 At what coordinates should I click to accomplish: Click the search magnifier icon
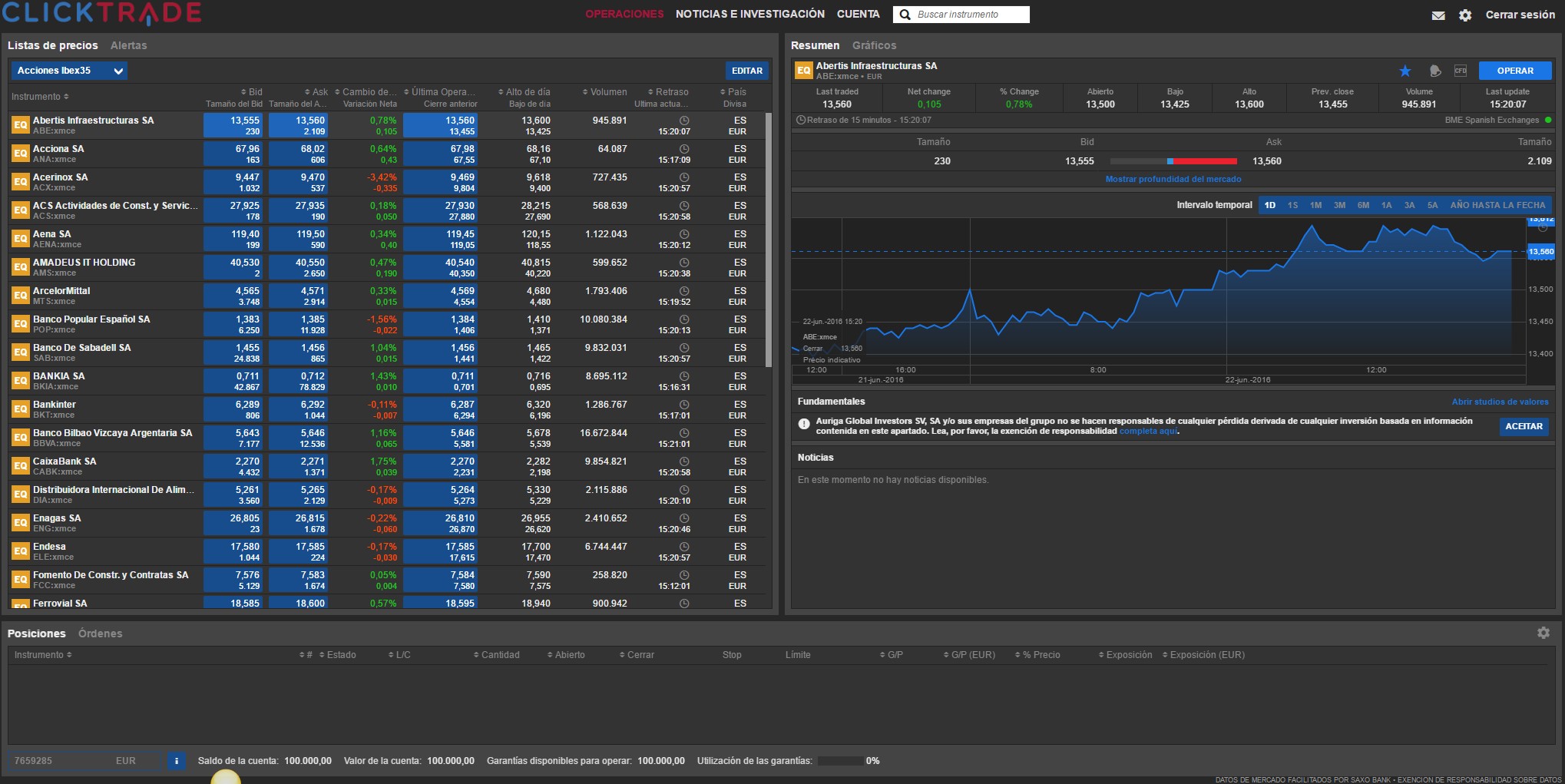click(x=905, y=15)
